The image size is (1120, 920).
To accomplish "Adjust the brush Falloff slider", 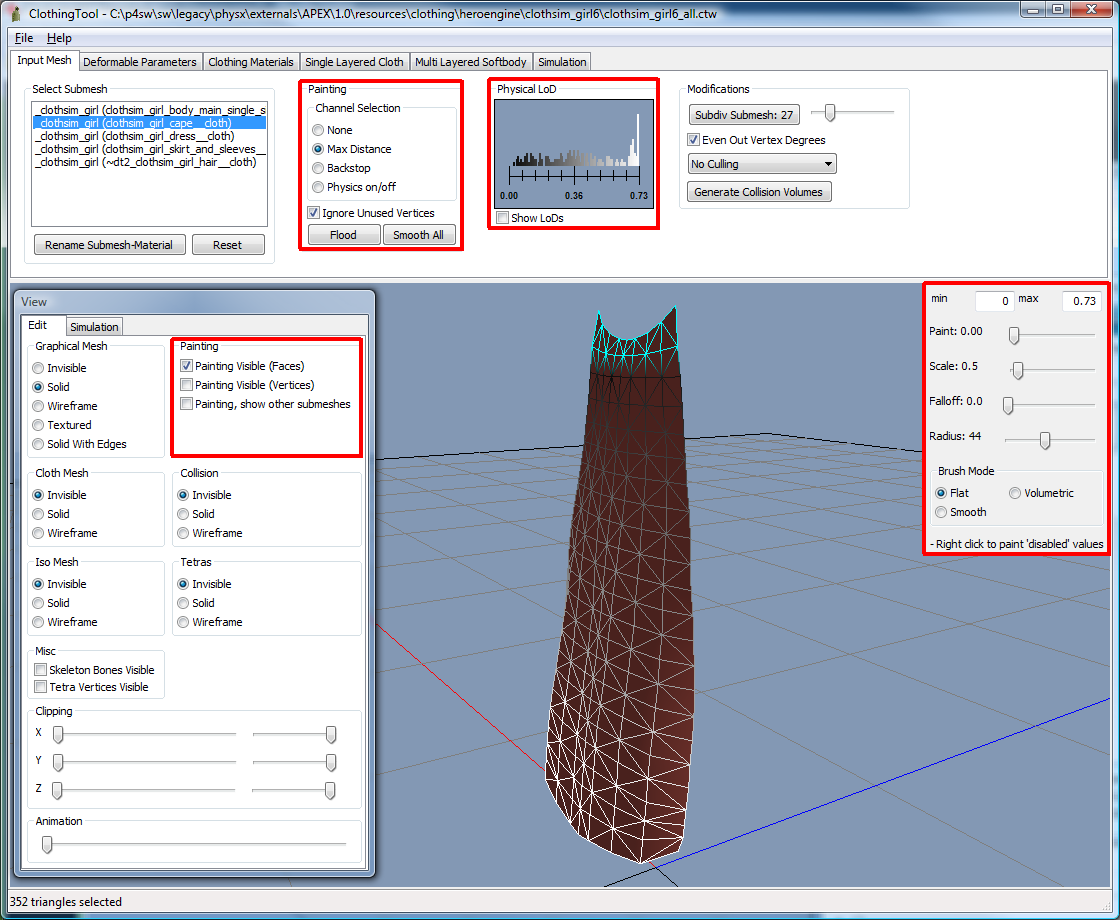I will (1008, 405).
